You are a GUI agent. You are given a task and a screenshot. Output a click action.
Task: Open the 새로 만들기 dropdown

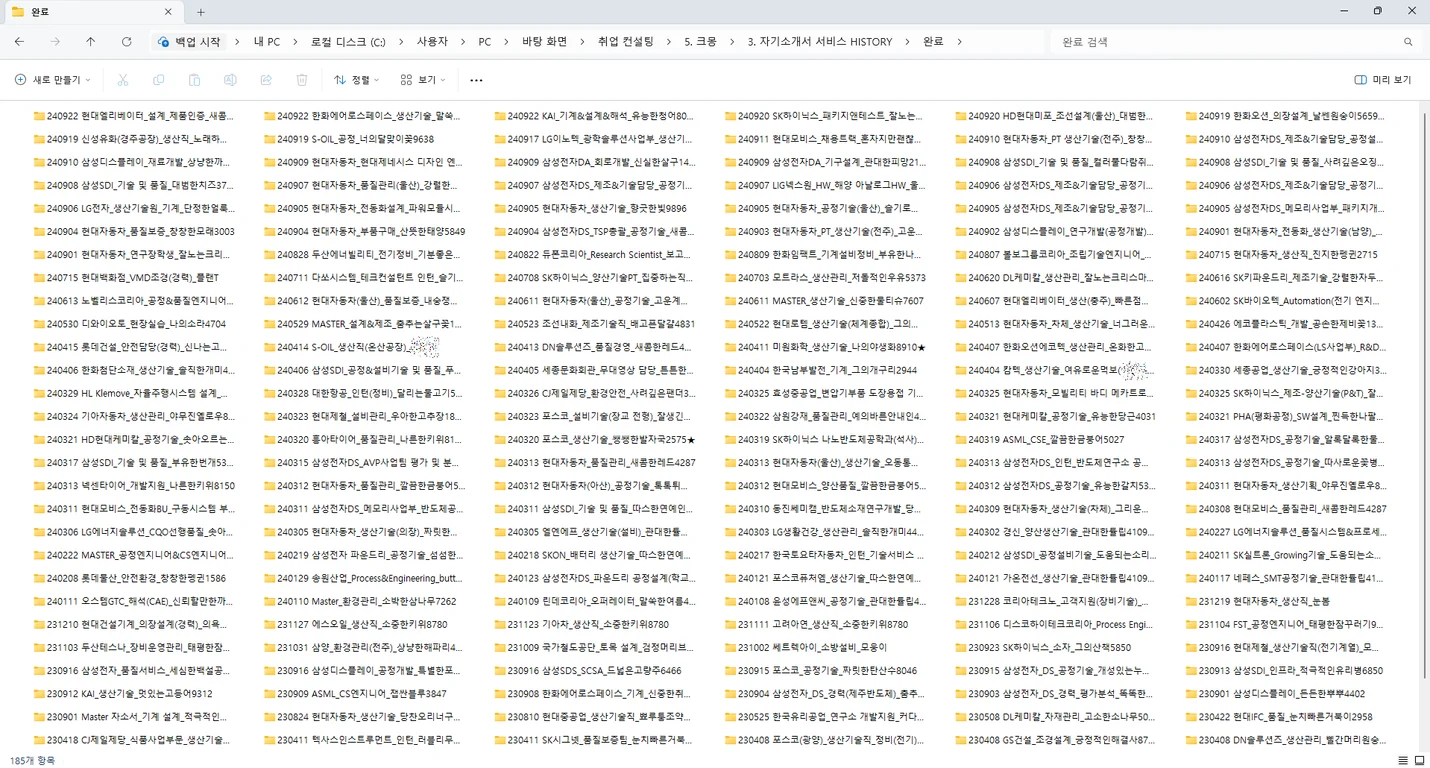click(53, 80)
